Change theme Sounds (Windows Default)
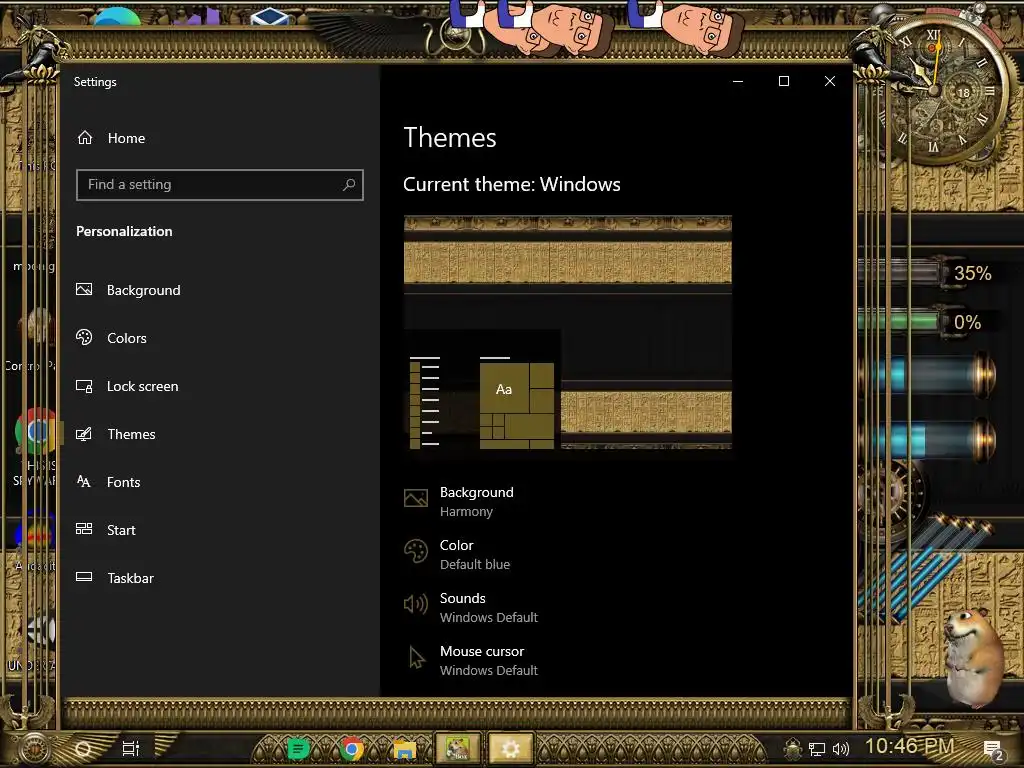The width and height of the screenshot is (1024, 768). coord(471,607)
